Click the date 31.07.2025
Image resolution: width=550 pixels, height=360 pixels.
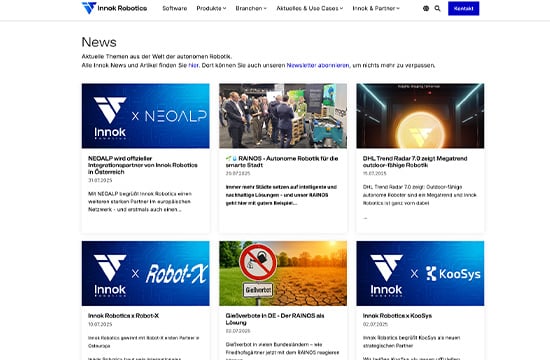(100, 180)
